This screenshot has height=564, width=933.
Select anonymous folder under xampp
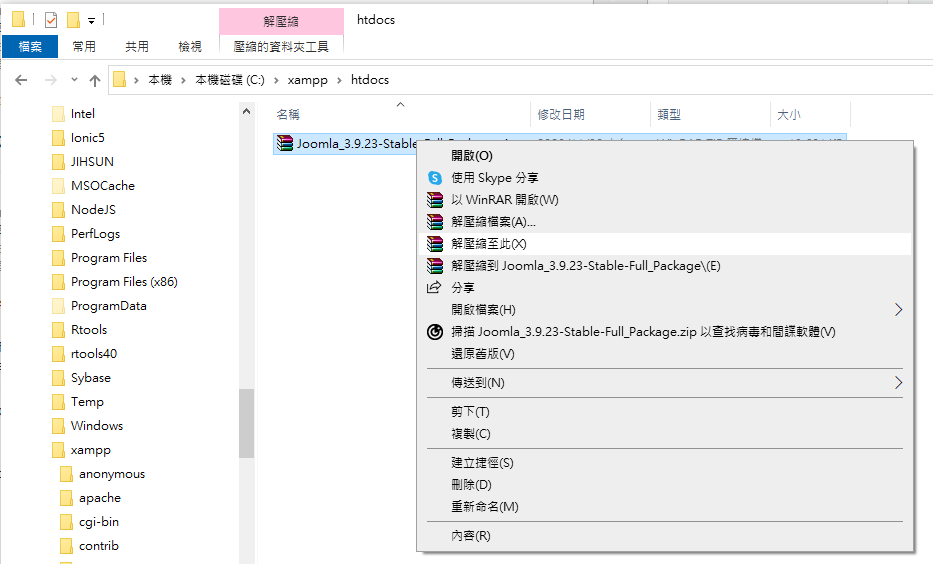[x=112, y=474]
